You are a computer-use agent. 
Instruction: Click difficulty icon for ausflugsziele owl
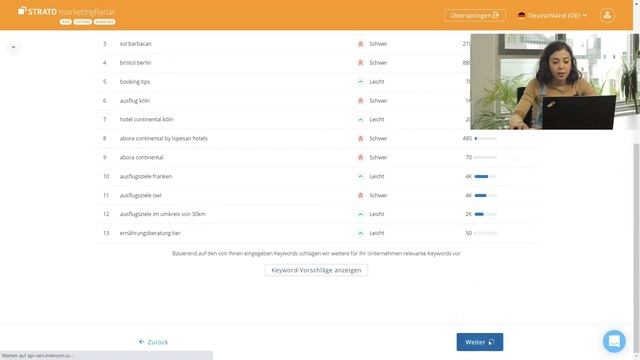[x=360, y=196]
